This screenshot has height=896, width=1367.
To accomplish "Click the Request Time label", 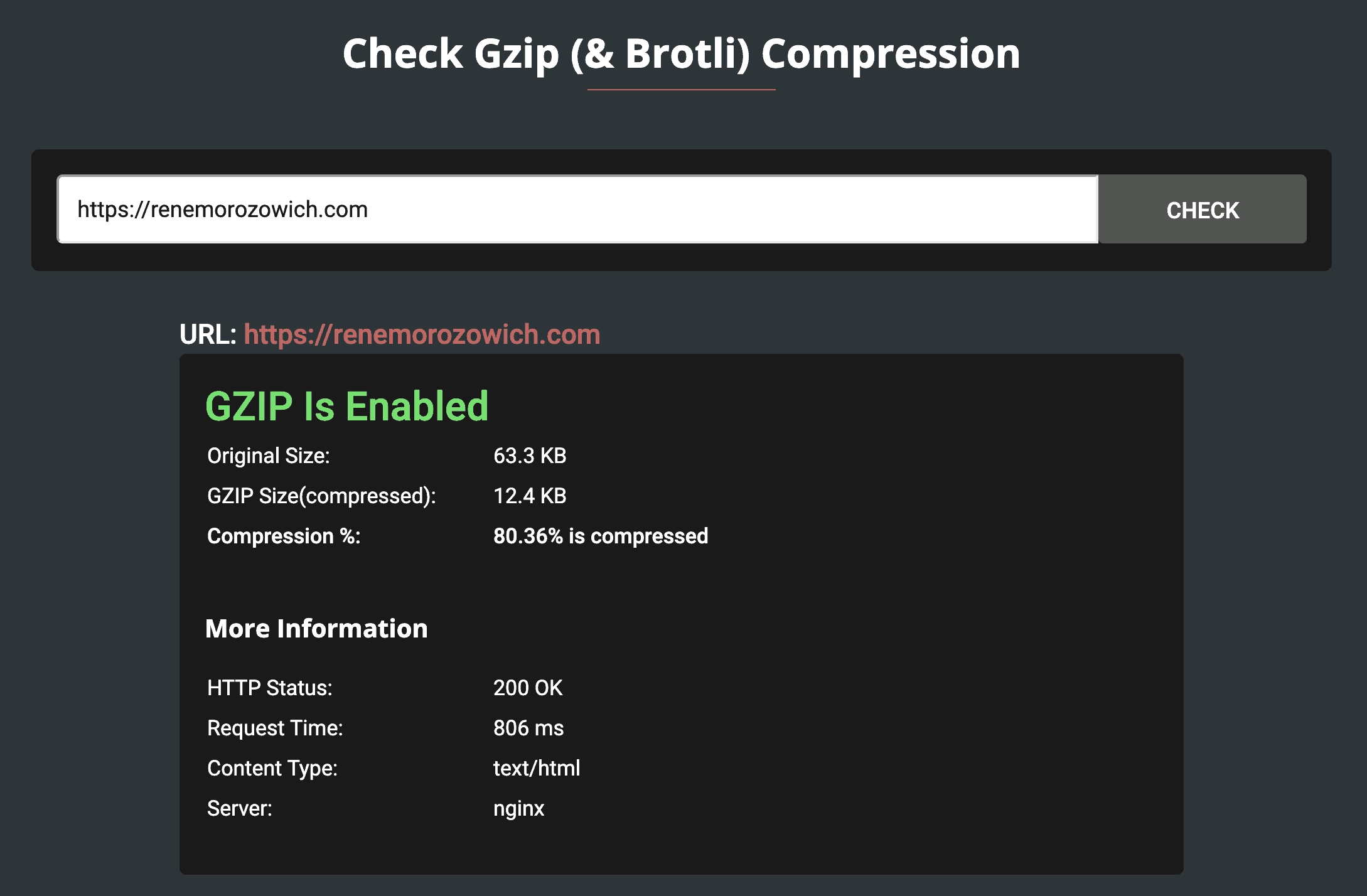I will click(x=275, y=728).
